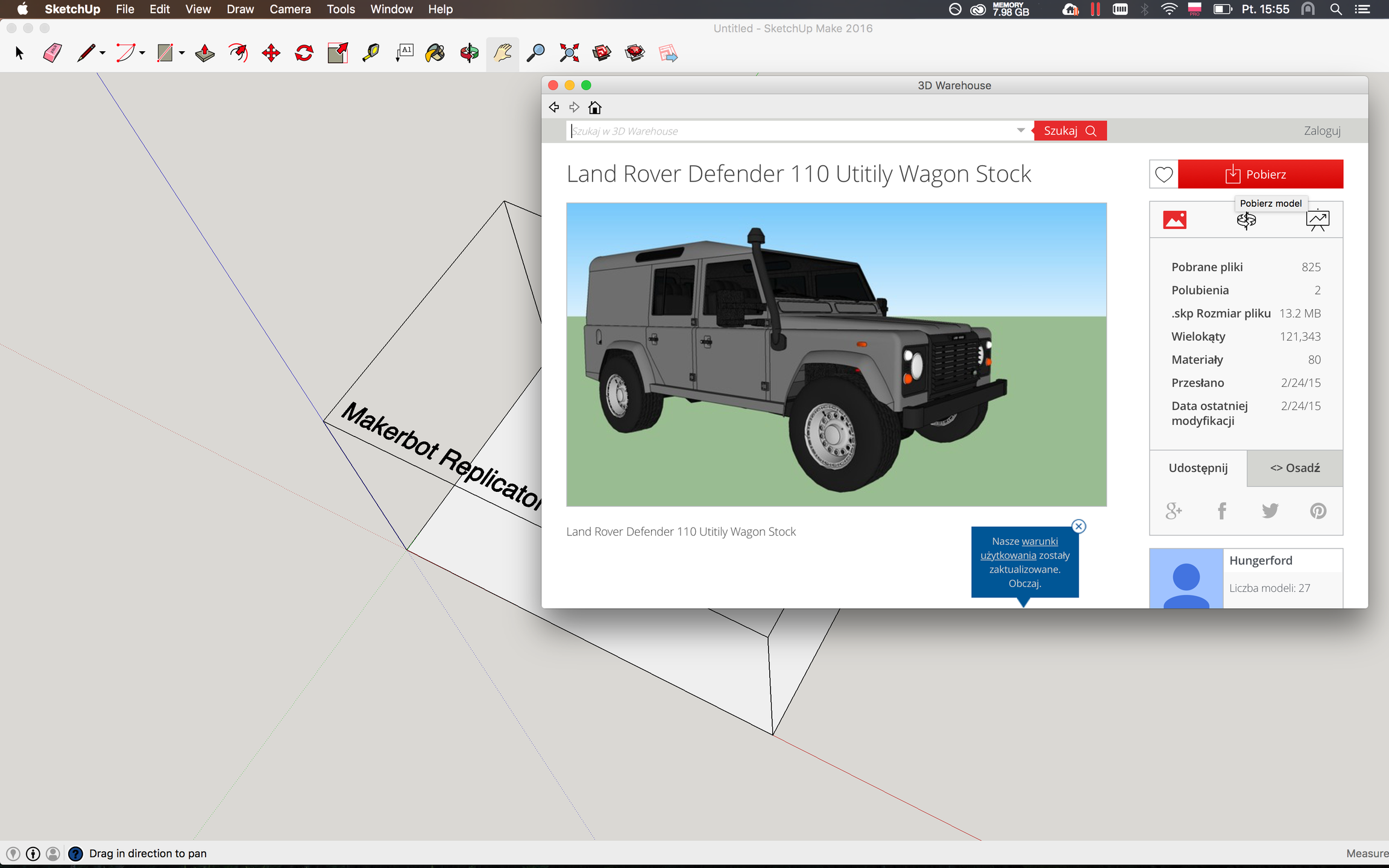Click the sign-in status bar icon
The width and height of the screenshot is (1389, 868).
point(53,854)
